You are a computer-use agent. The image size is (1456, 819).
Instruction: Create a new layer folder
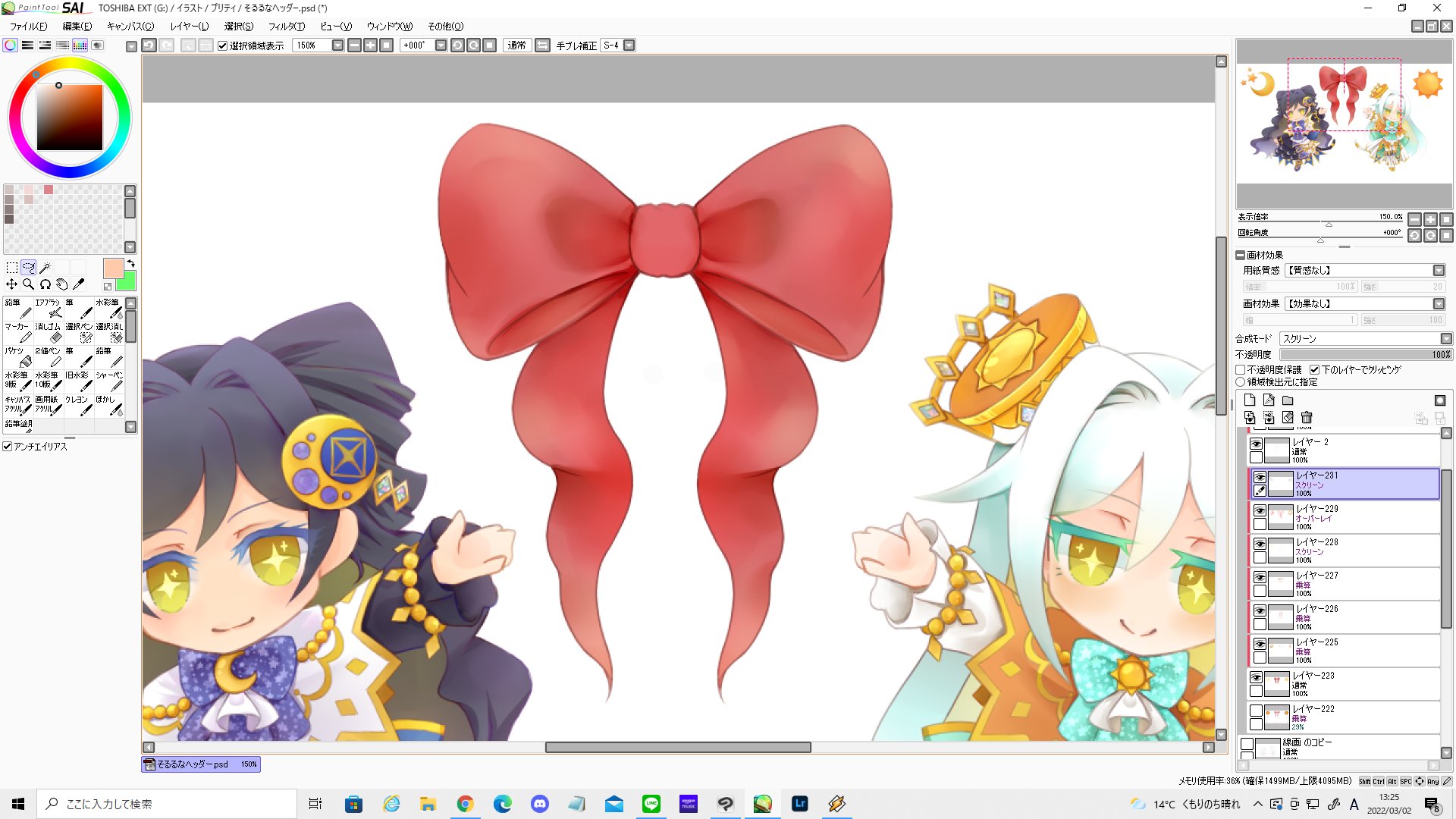(x=1288, y=400)
